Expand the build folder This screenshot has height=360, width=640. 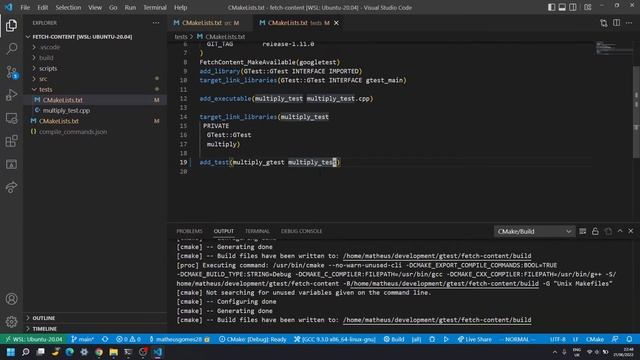pos(46,58)
